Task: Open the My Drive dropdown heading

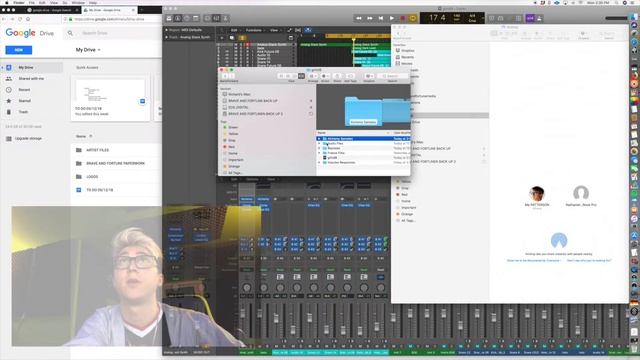Action: click(88, 50)
